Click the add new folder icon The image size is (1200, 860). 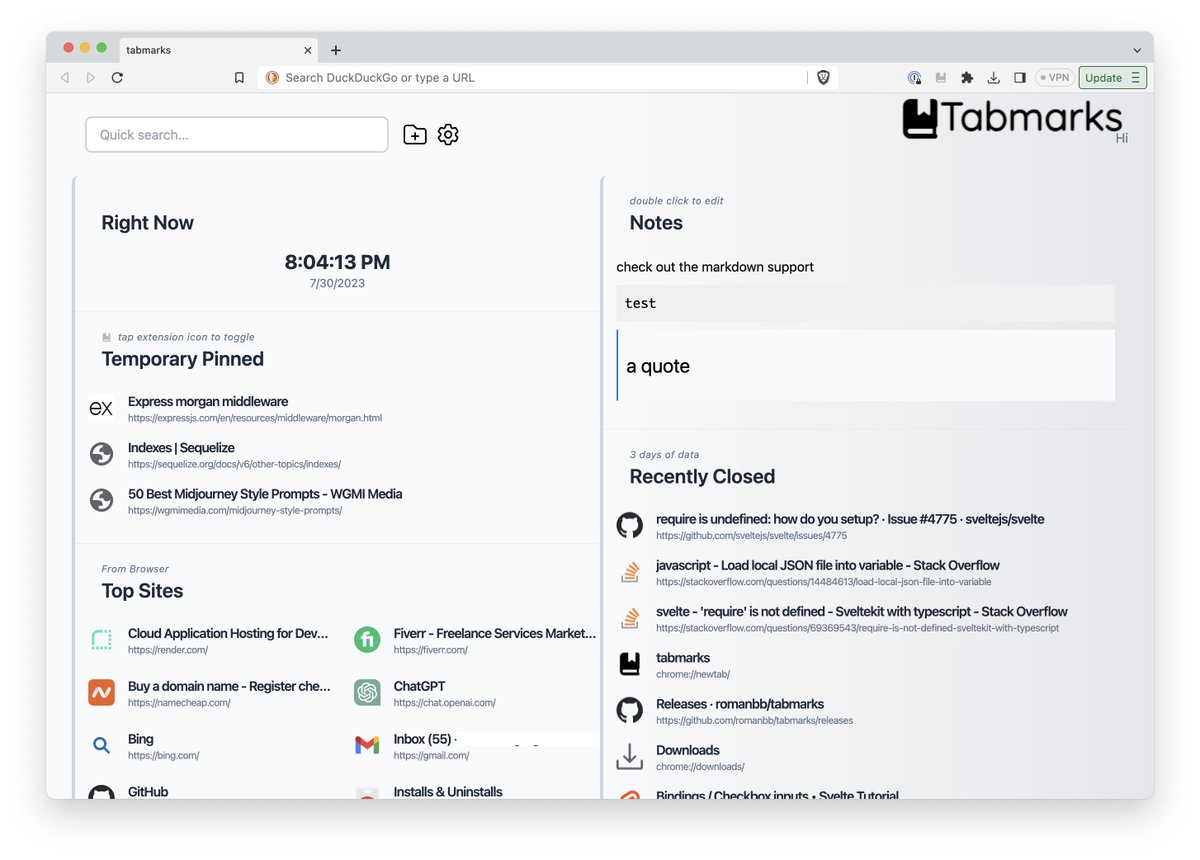[x=415, y=135]
